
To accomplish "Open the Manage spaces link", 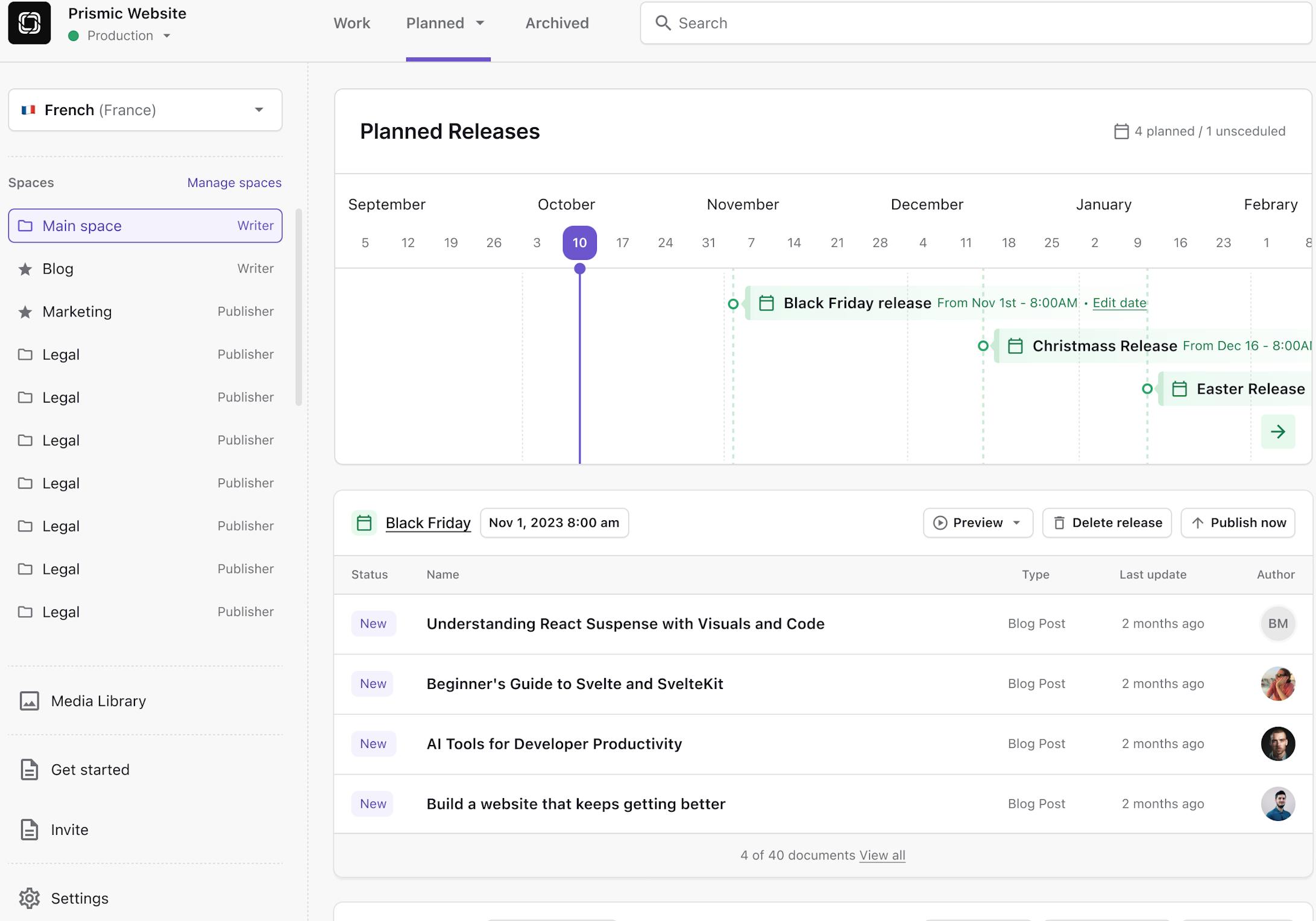I will (x=234, y=183).
